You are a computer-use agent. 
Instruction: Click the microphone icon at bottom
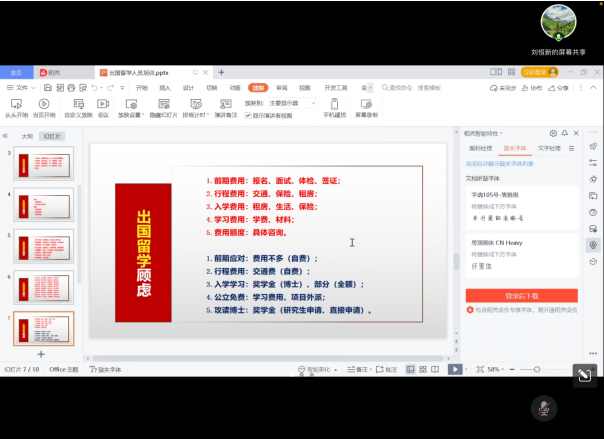[x=544, y=408]
